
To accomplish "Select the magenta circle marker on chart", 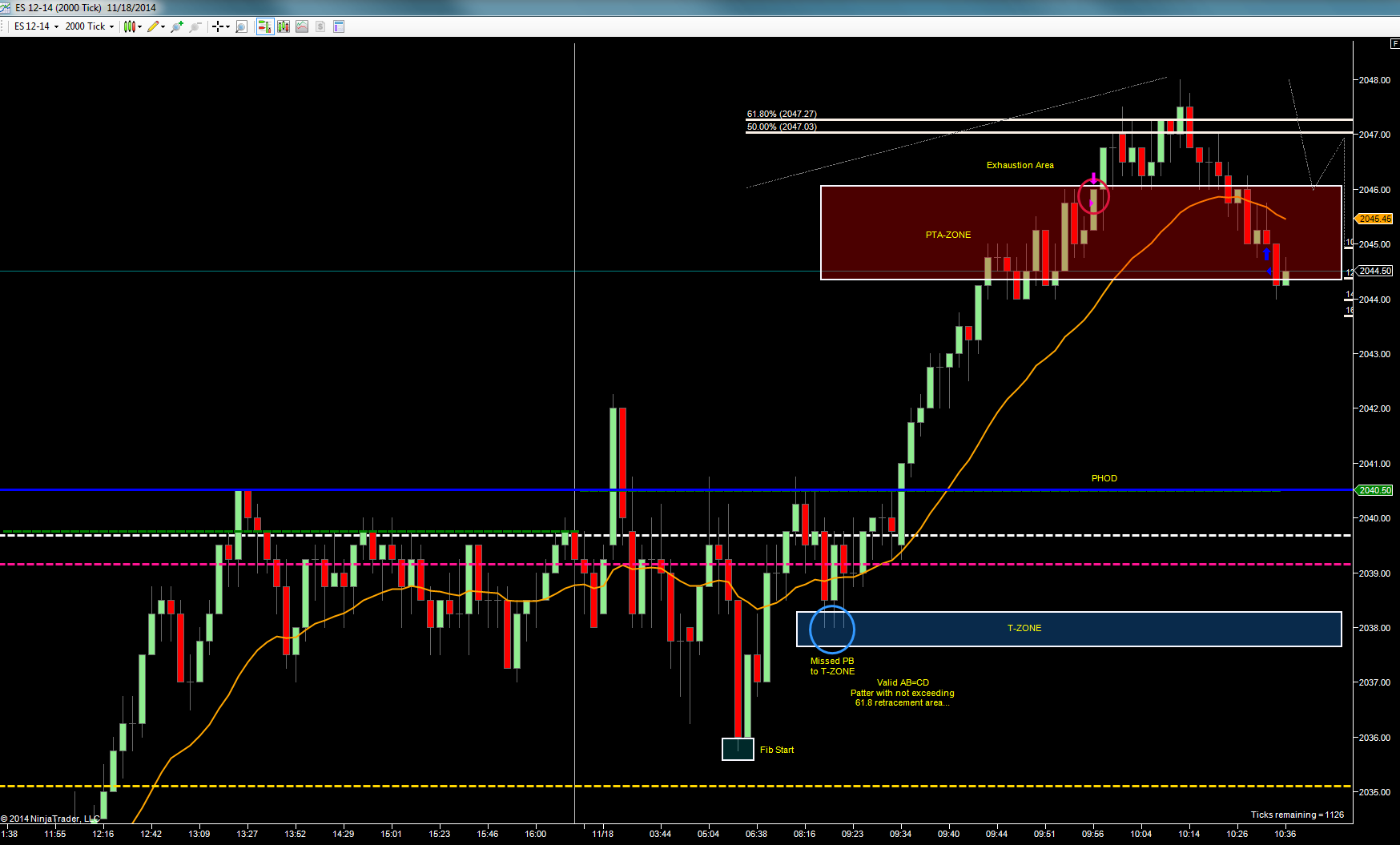I will pyautogui.click(x=1093, y=197).
